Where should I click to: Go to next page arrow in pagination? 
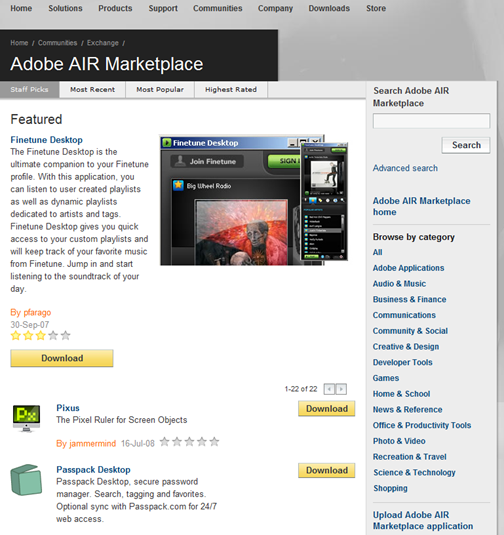point(341,389)
